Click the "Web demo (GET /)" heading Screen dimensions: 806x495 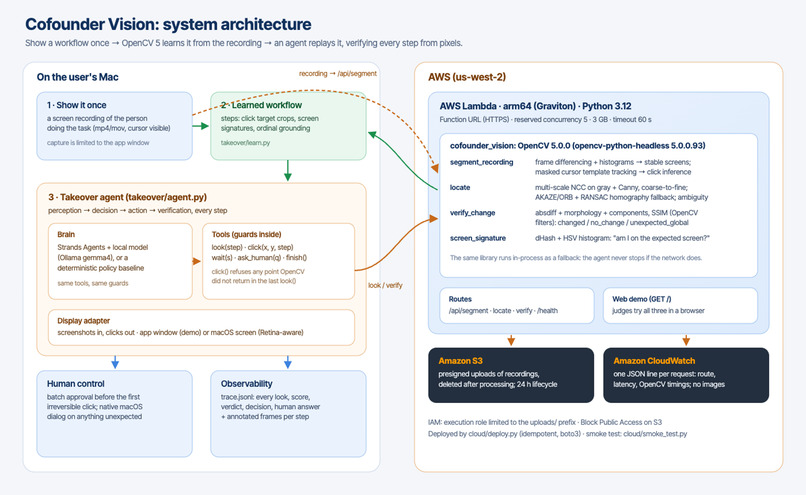(x=642, y=299)
